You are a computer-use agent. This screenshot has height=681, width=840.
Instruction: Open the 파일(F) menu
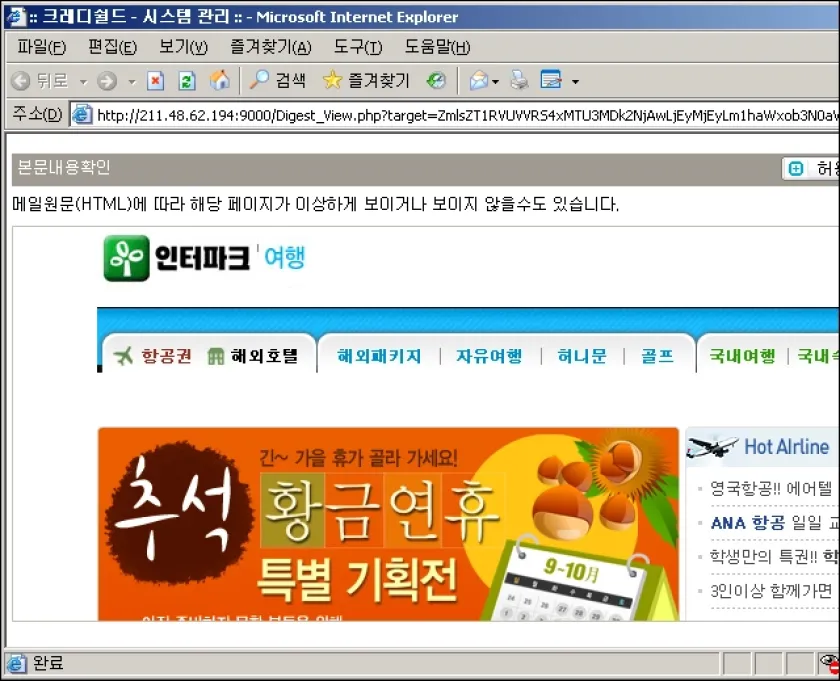tap(41, 47)
